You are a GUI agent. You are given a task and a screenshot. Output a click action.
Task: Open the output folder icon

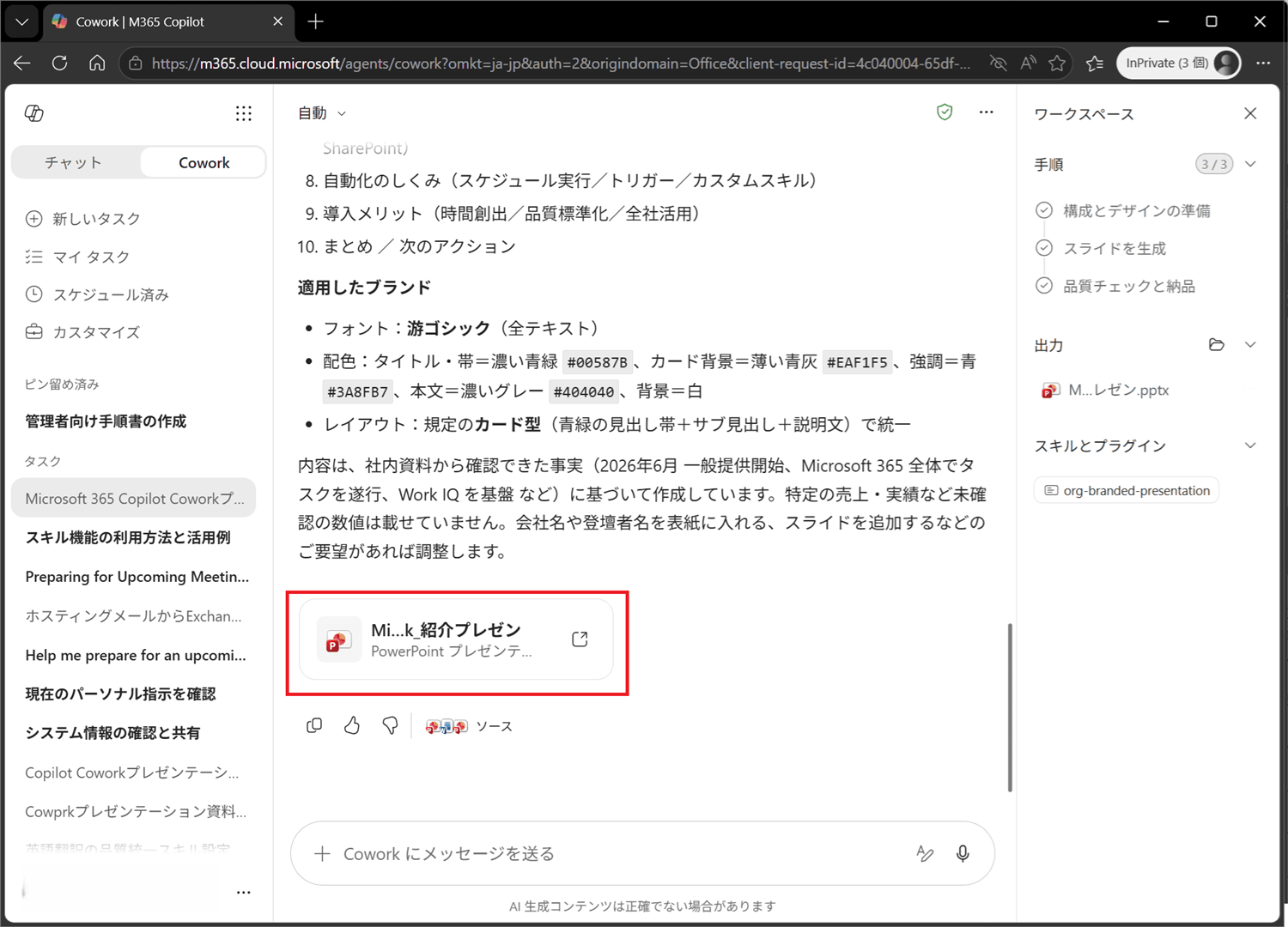1216,345
